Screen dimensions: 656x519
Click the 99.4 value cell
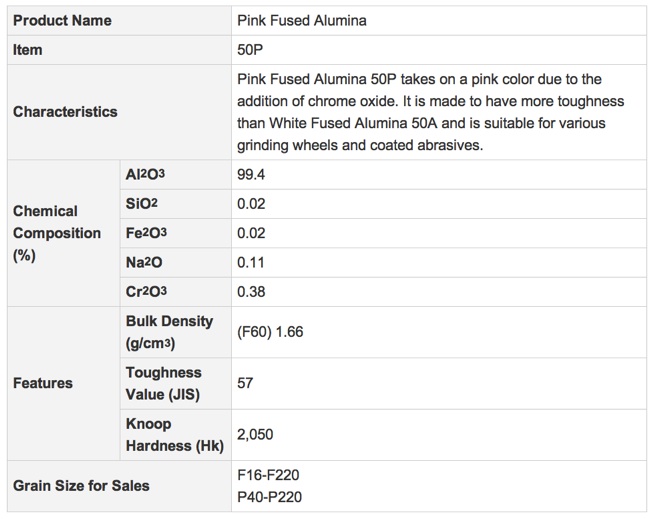pos(439,174)
